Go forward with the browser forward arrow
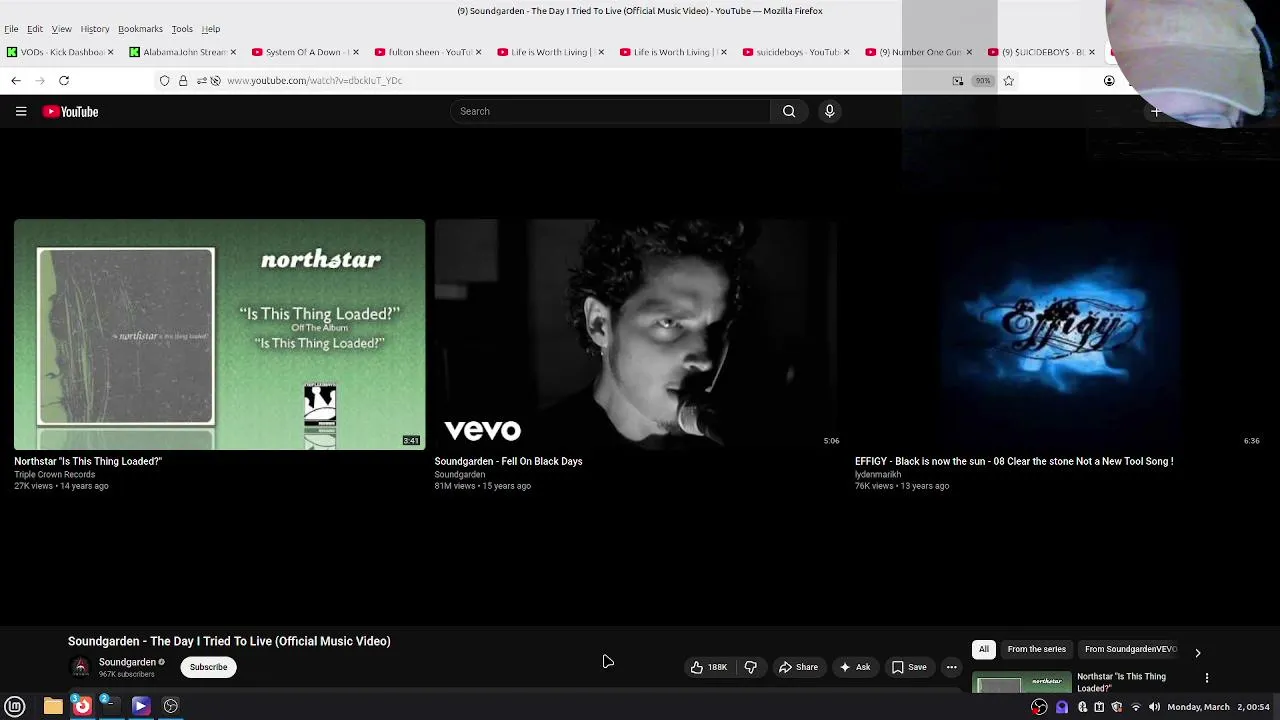 pyautogui.click(x=40, y=80)
